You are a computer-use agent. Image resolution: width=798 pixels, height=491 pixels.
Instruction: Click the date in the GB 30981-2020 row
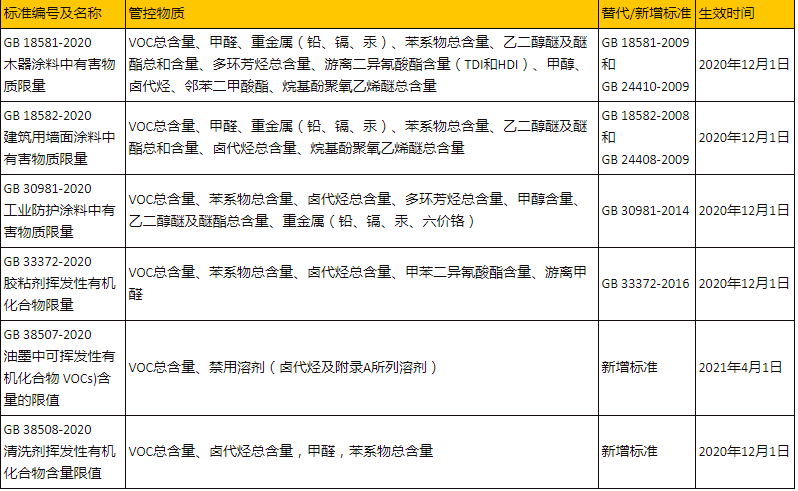(x=745, y=211)
